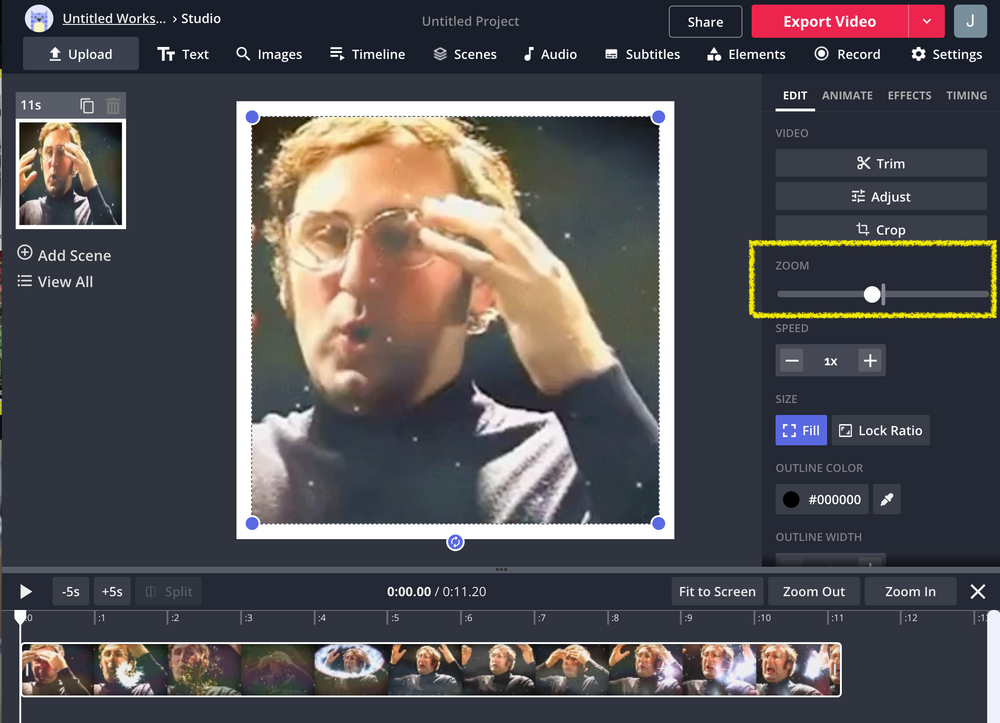Click the Add Scene button
Image resolution: width=1000 pixels, height=723 pixels.
pos(64,255)
